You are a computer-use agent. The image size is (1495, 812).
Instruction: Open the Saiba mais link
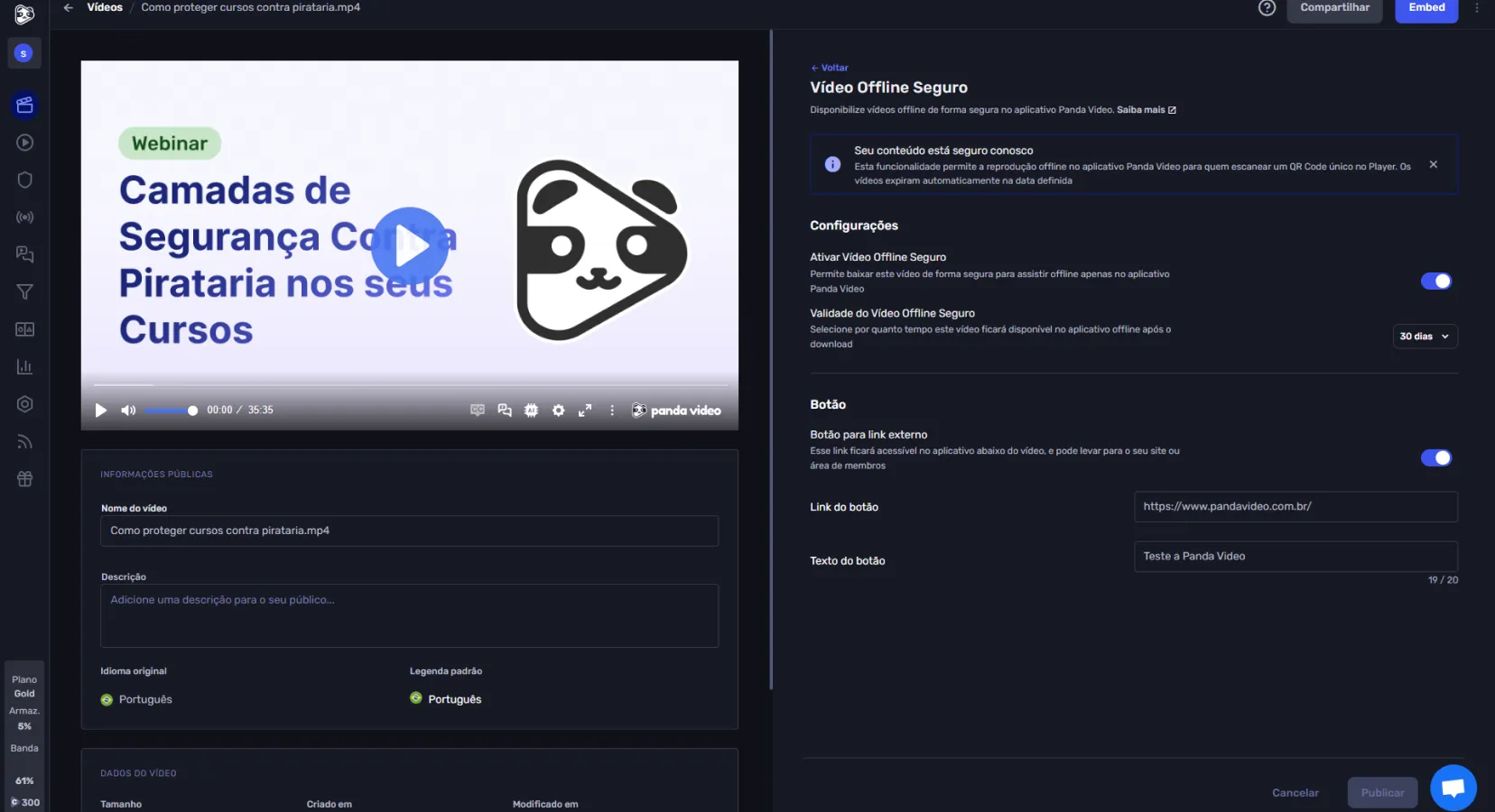point(1146,110)
